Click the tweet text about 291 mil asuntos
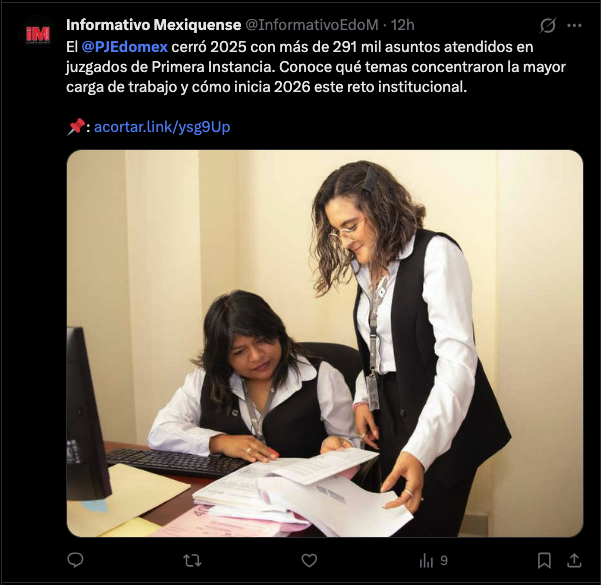This screenshot has width=601, height=585. (x=316, y=67)
